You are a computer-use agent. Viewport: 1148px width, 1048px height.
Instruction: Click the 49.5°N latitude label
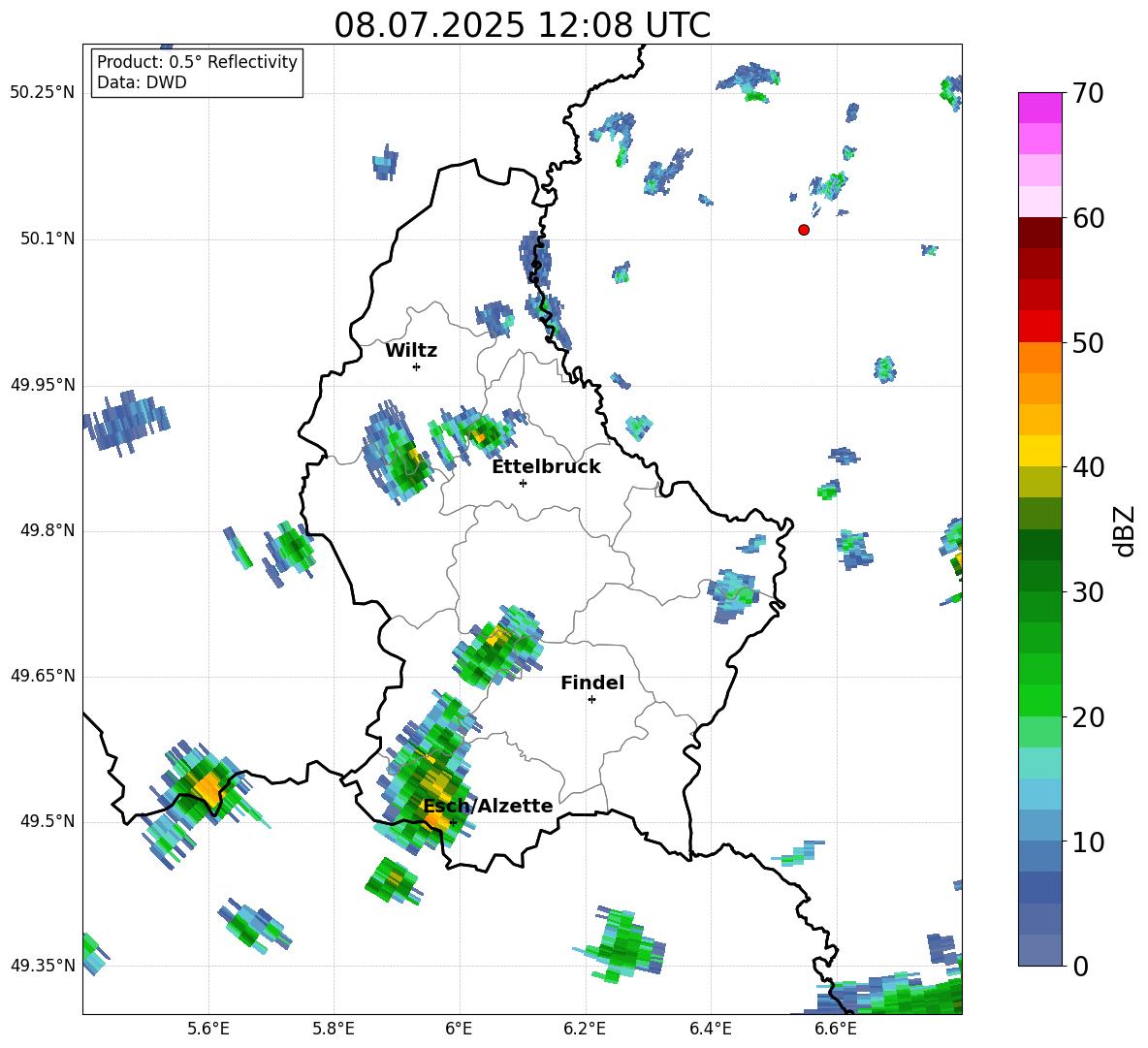pyautogui.click(x=48, y=821)
